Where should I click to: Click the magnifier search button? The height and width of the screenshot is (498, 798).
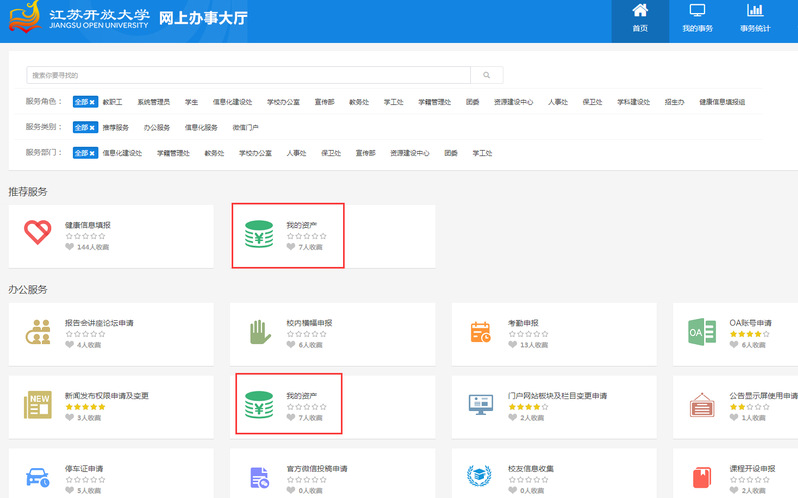point(487,75)
